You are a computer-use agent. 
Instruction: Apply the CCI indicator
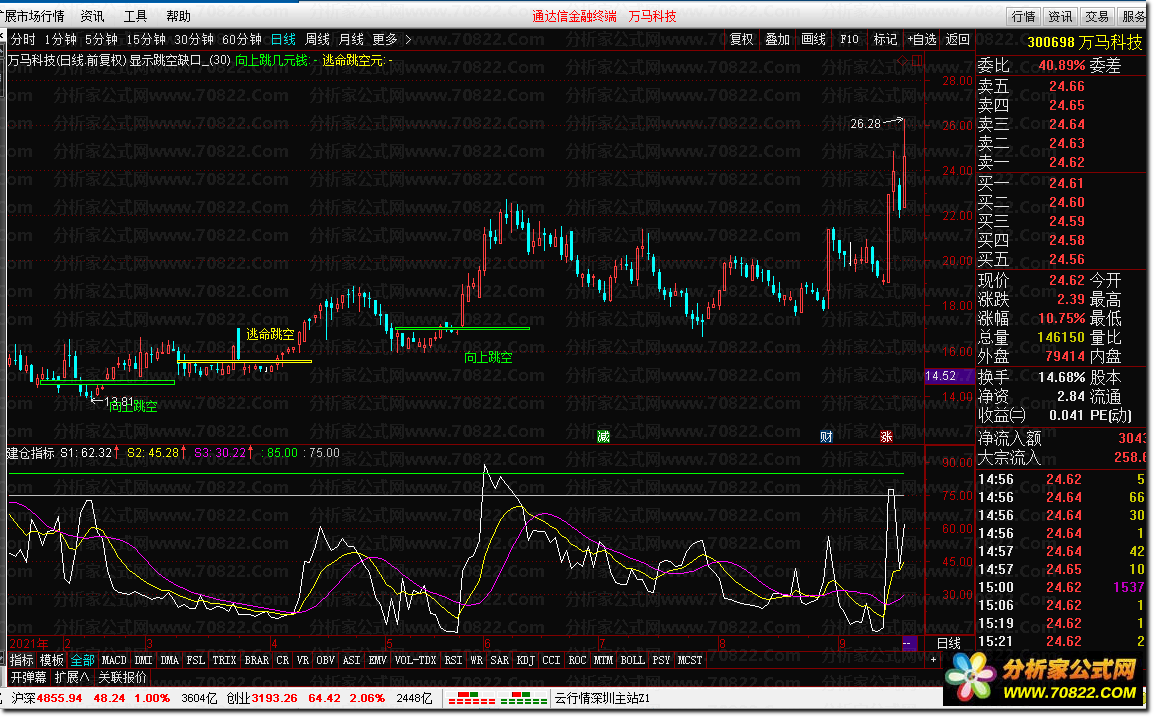551,660
